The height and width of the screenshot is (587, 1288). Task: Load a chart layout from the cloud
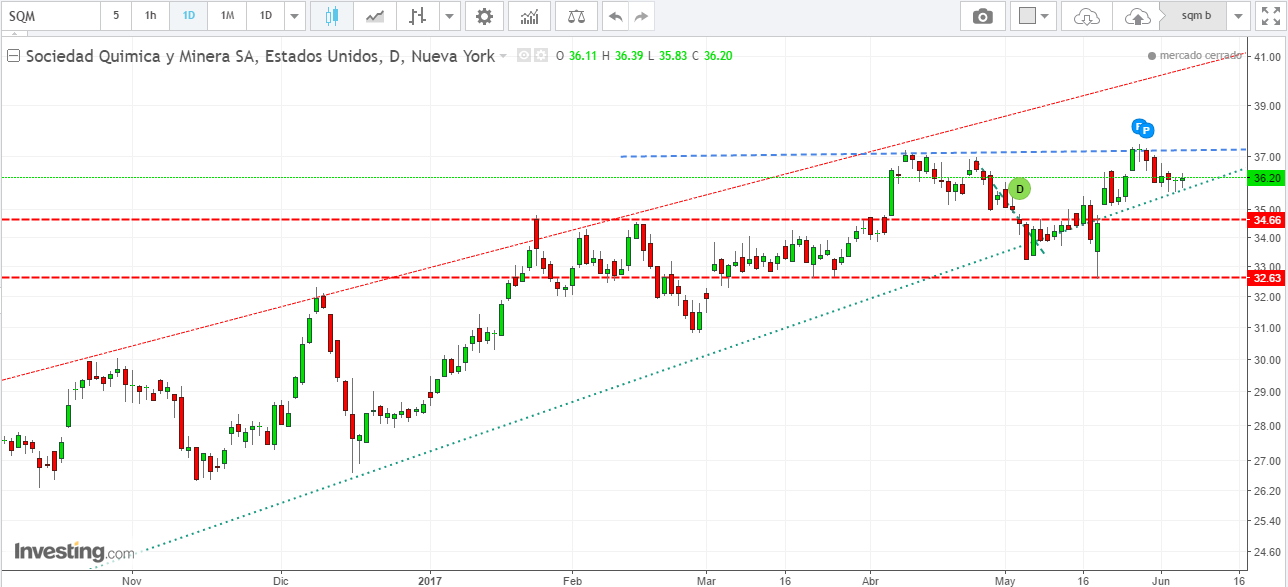[1087, 16]
